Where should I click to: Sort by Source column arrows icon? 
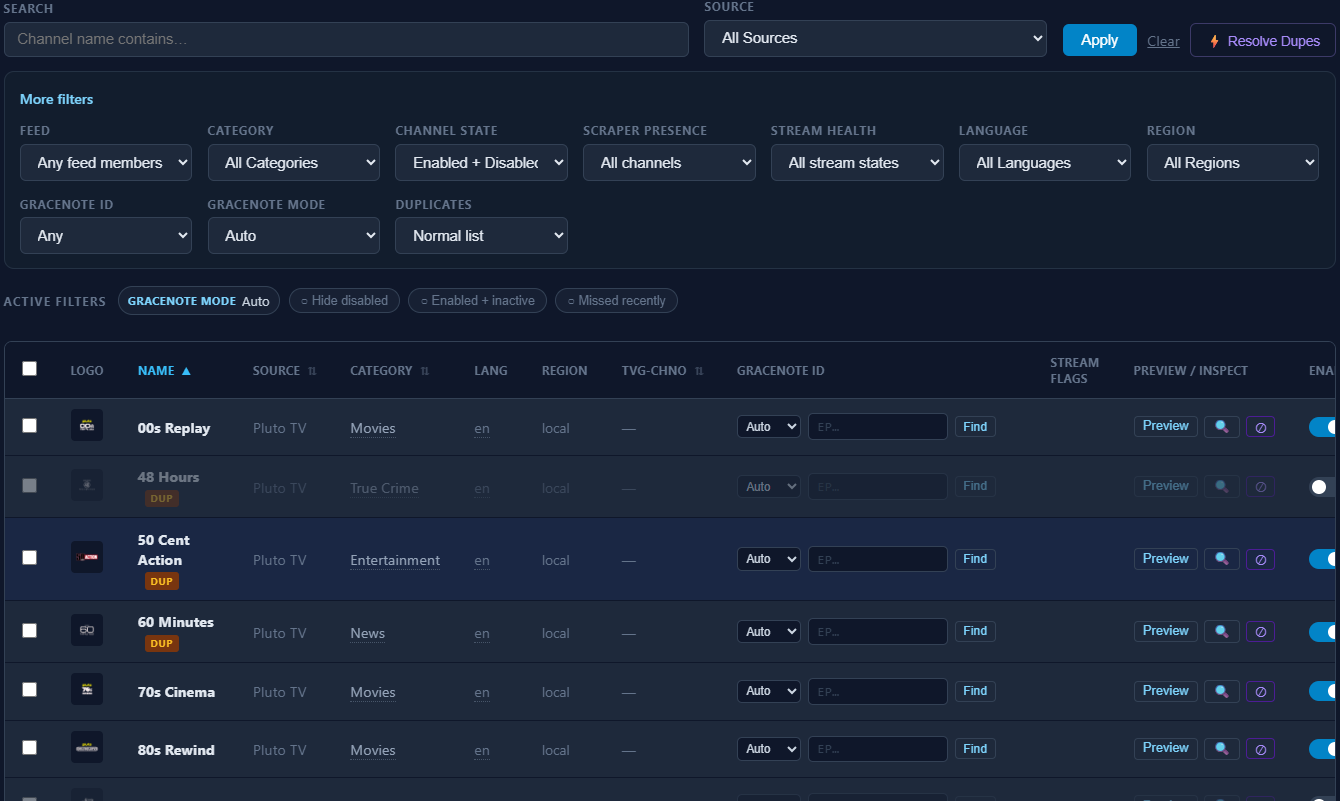[312, 371]
